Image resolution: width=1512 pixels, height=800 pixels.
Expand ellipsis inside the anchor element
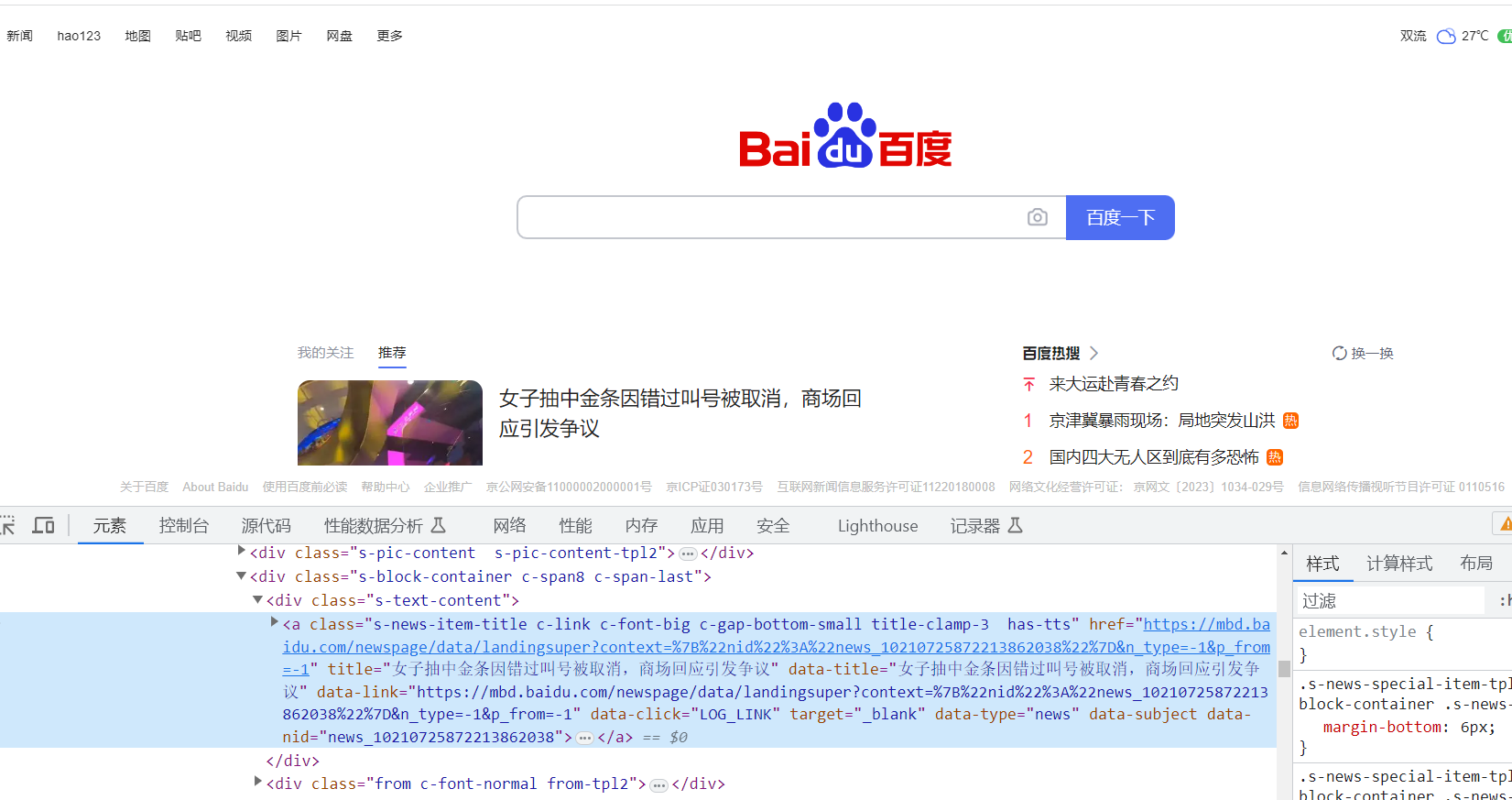(x=584, y=738)
